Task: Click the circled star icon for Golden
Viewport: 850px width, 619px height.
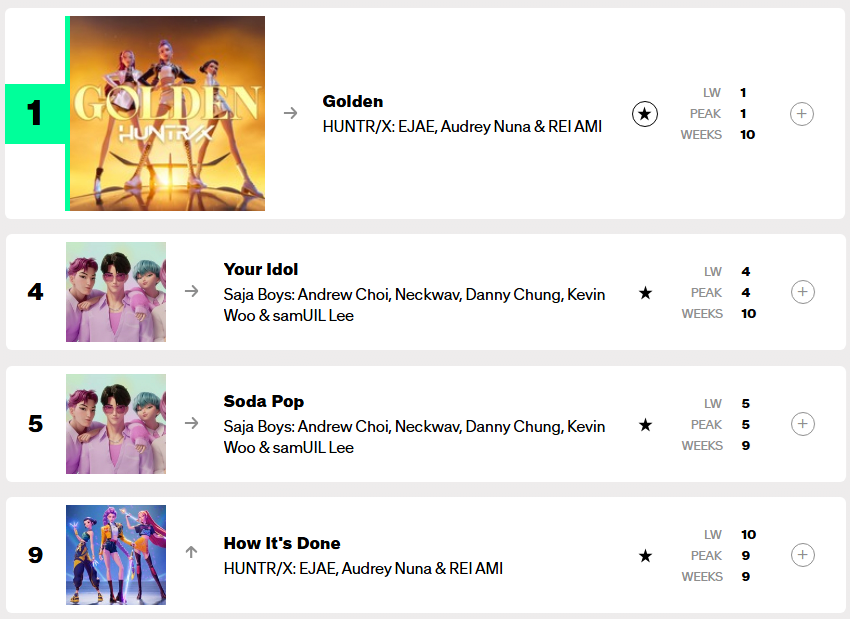Action: (645, 114)
